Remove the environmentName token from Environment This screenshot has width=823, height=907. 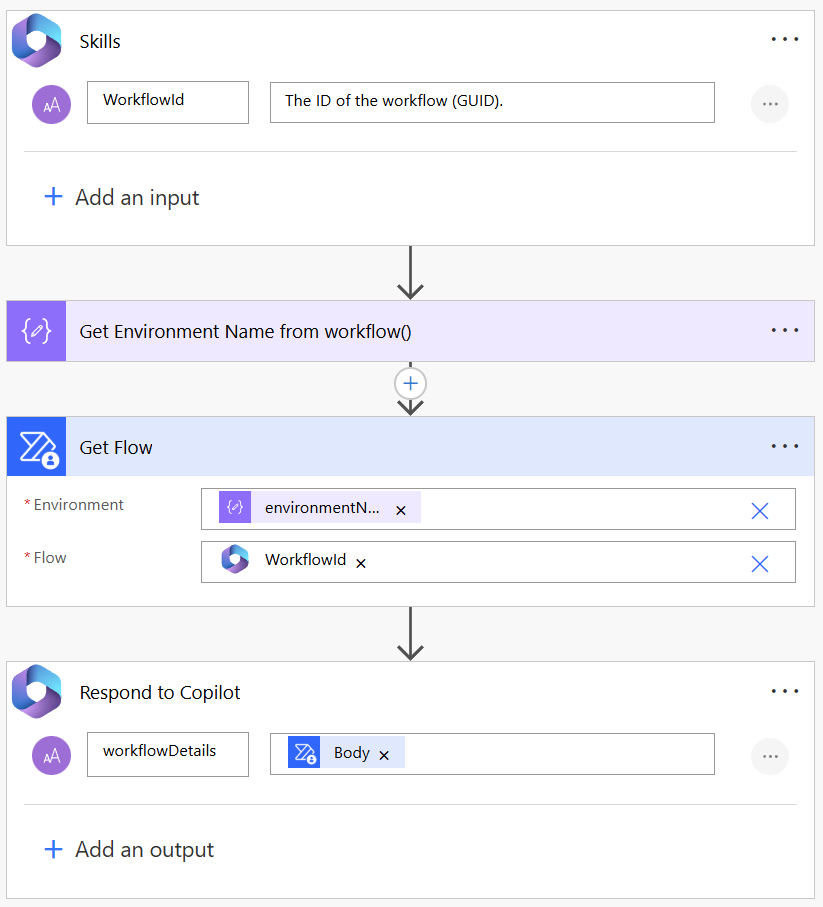(x=401, y=510)
